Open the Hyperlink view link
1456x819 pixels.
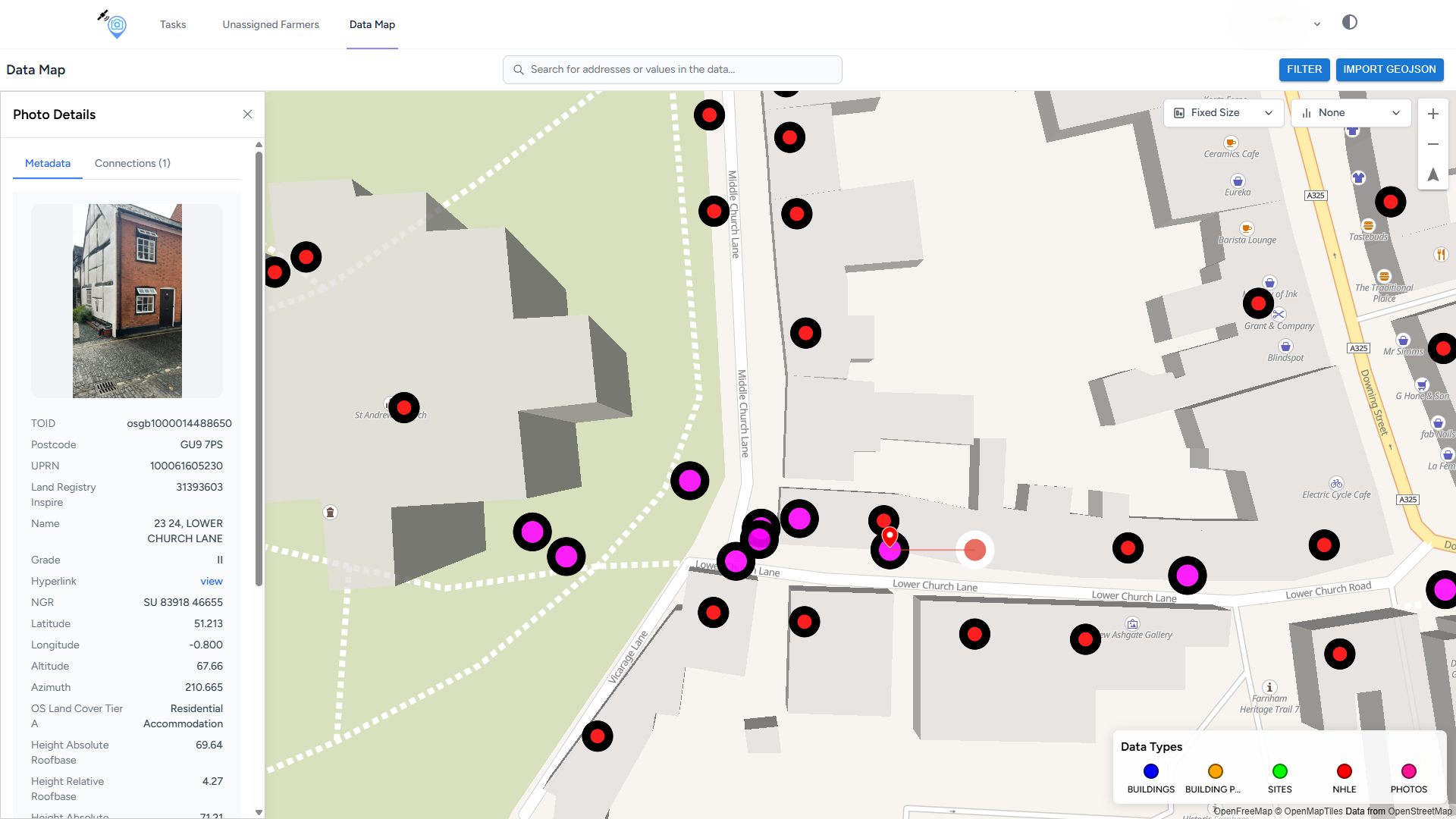coord(212,582)
